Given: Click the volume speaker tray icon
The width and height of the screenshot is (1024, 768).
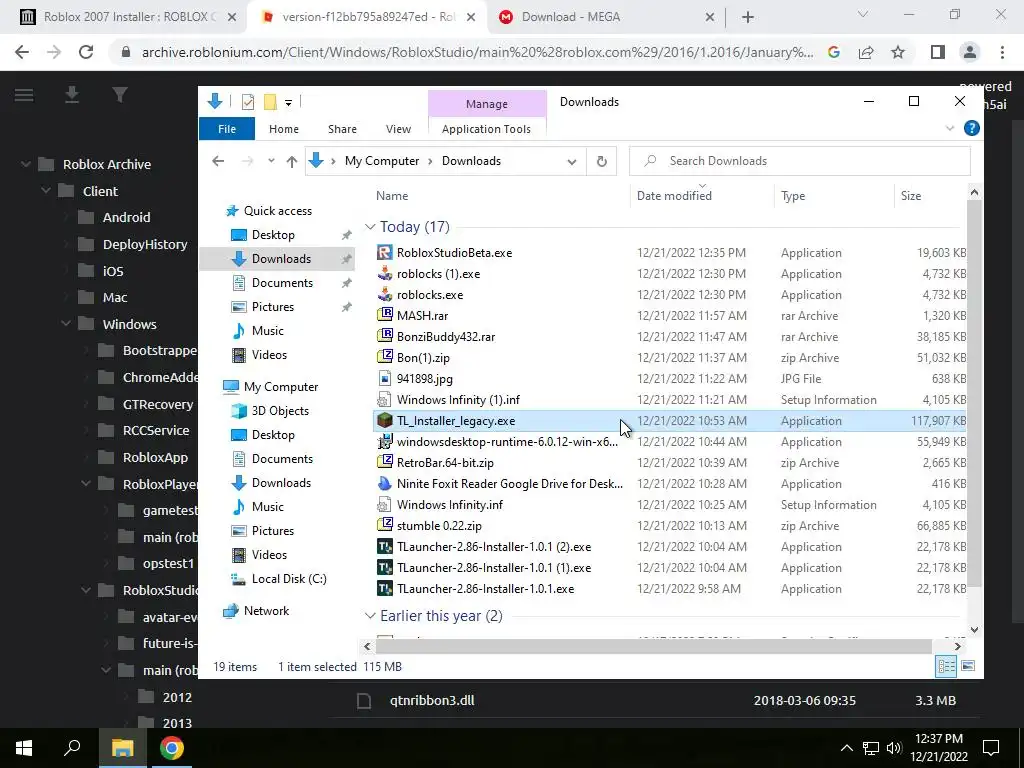Looking at the screenshot, I should (x=894, y=748).
